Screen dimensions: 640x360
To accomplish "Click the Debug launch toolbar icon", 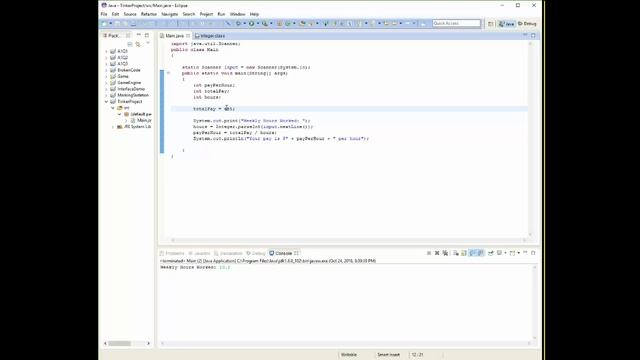I will 238,23.
